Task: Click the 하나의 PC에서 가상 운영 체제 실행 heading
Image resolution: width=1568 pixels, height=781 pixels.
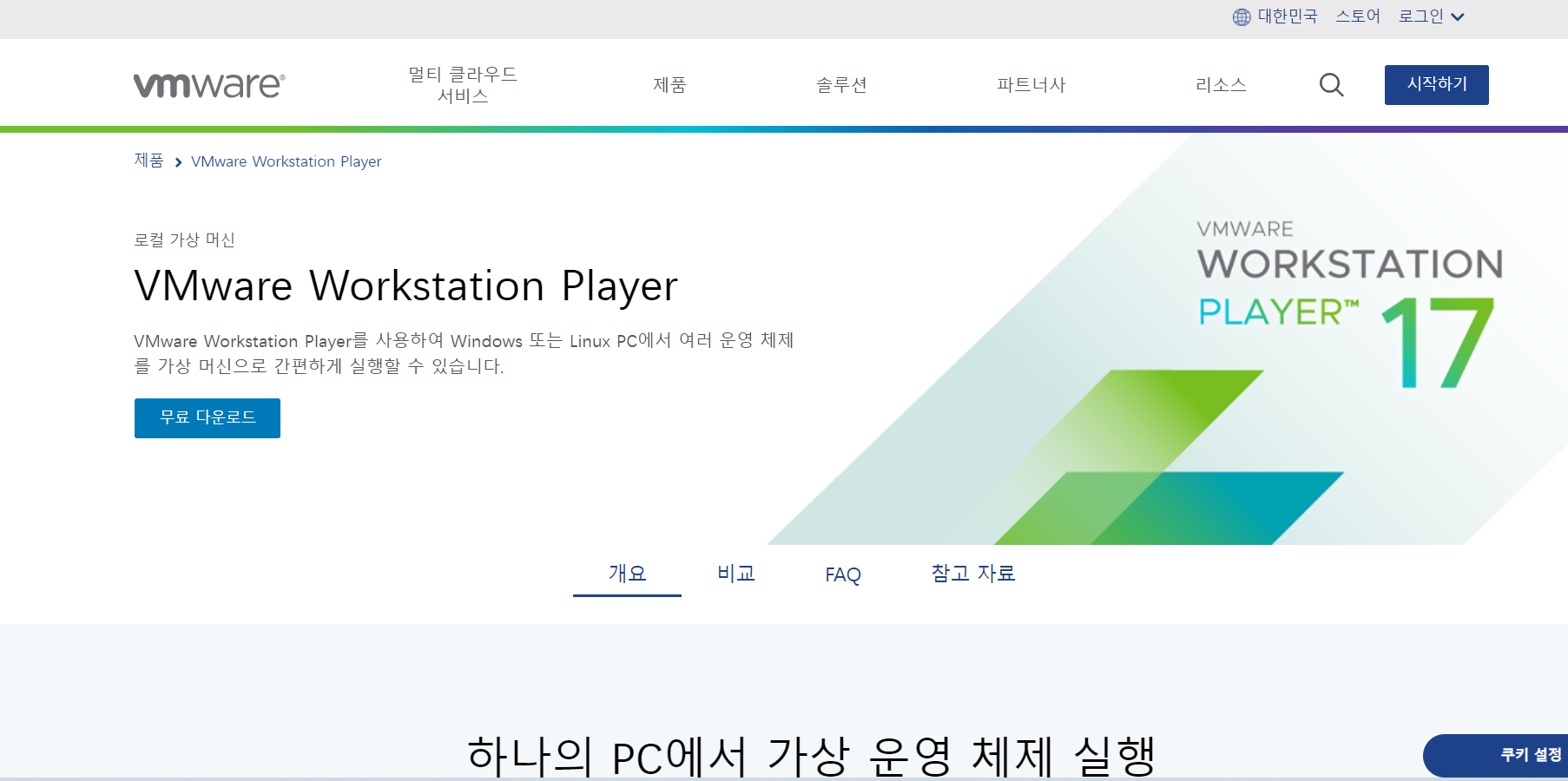Action: pyautogui.click(x=811, y=757)
